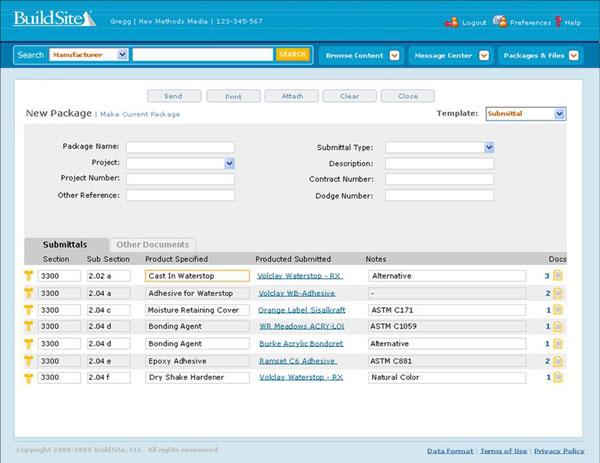The image size is (600, 463).
Task: Click the Natural Color notes field
Action: point(447,378)
